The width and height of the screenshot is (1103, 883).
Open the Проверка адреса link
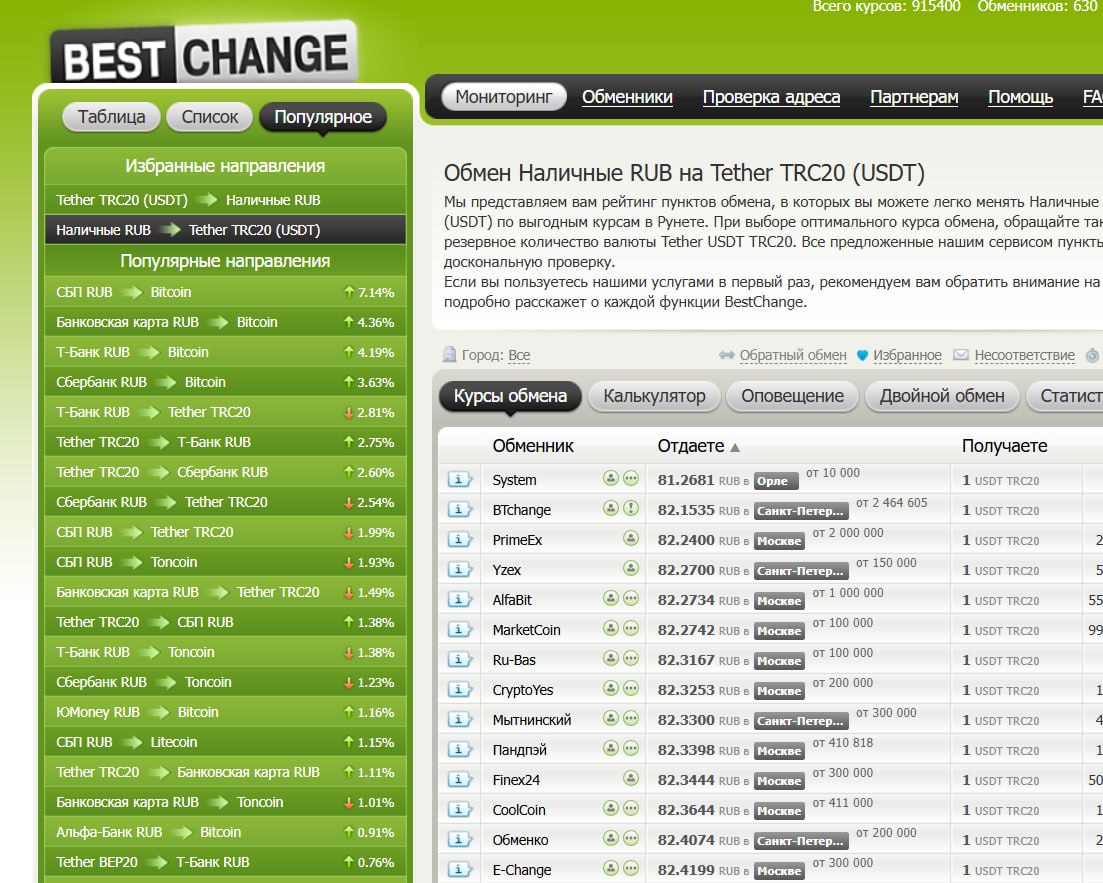771,97
